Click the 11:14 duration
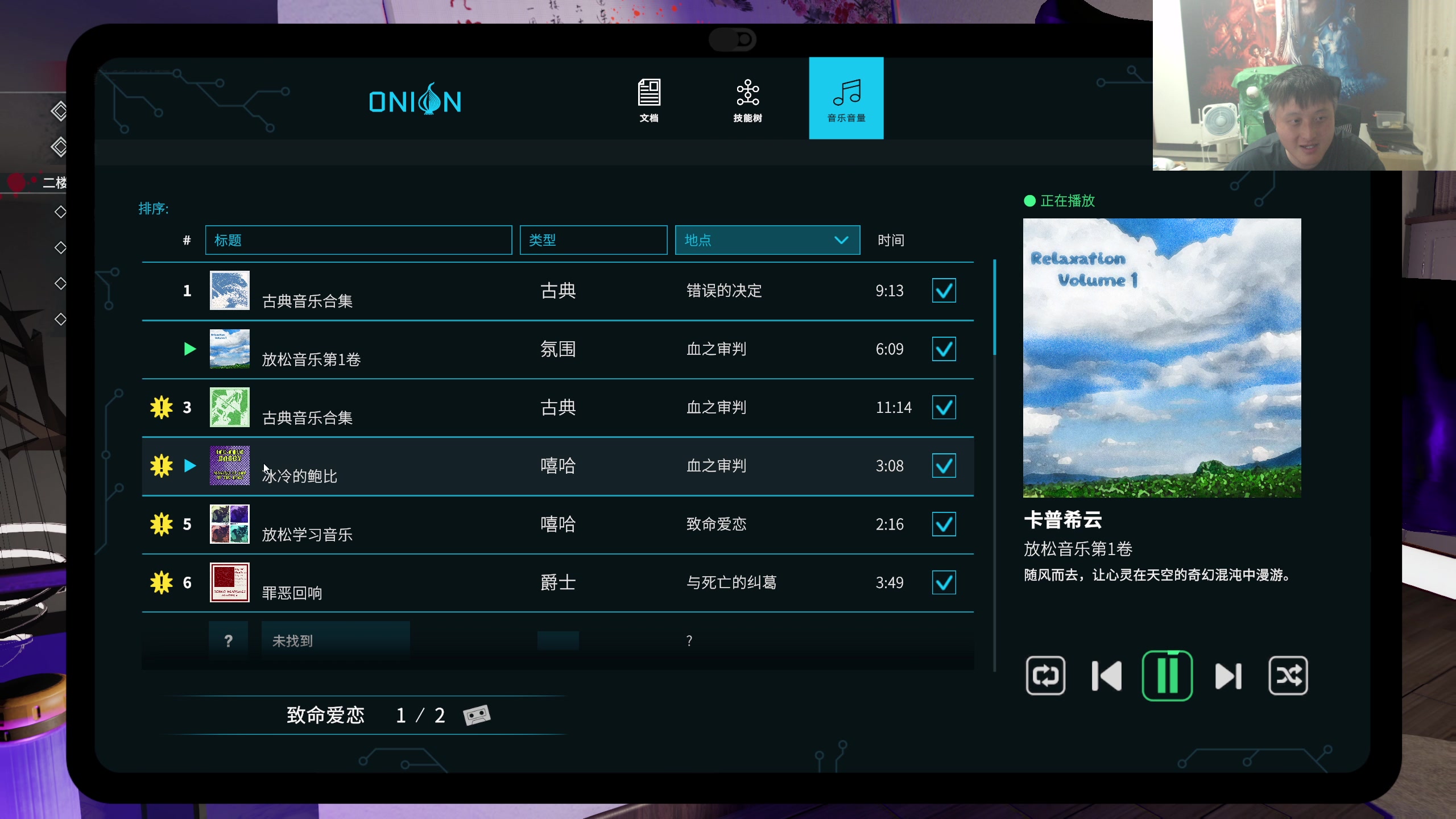Viewport: 1456px width, 819px height. 894,407
